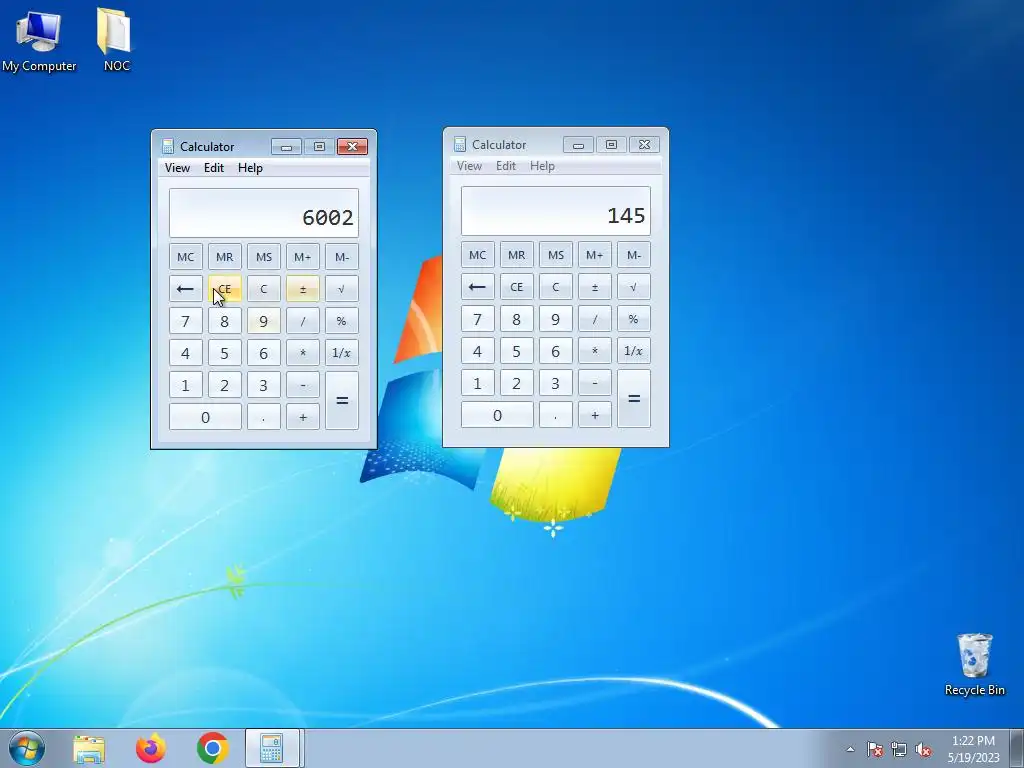Click plus key in left Calculator

(x=302, y=417)
